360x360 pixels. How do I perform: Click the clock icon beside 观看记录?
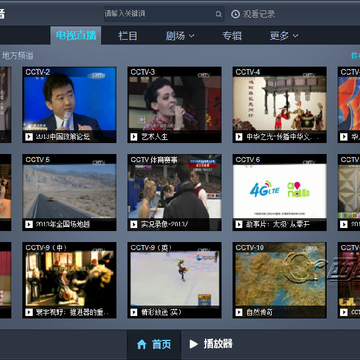pos(236,14)
